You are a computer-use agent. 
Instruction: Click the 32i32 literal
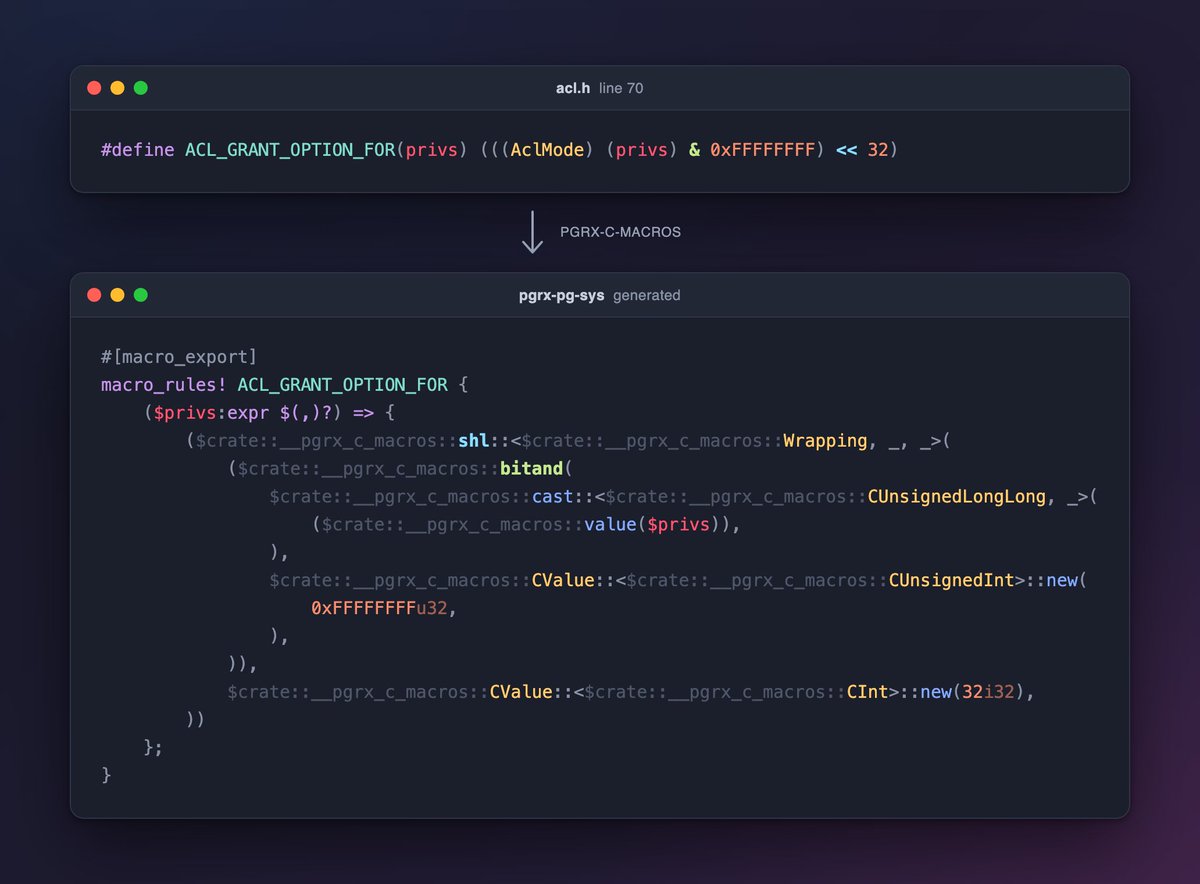(988, 693)
